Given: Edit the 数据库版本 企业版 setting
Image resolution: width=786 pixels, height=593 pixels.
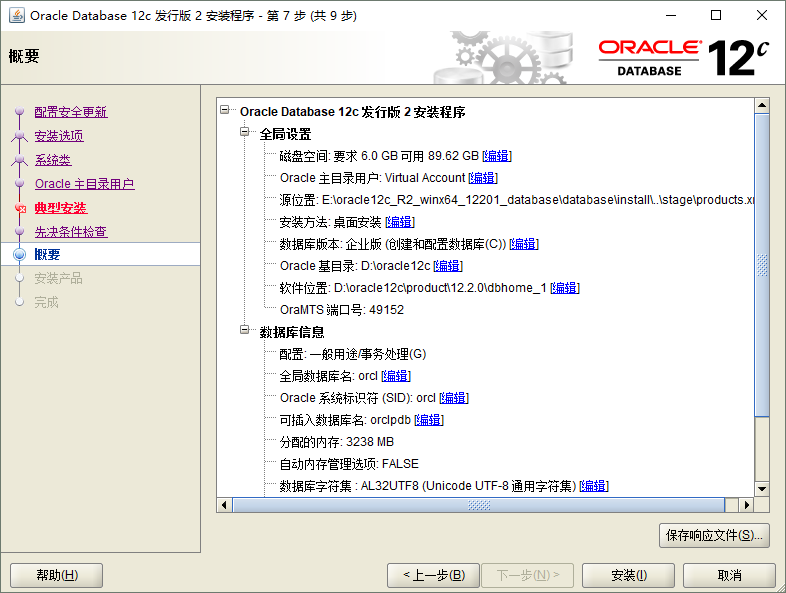Looking at the screenshot, I should pos(524,244).
